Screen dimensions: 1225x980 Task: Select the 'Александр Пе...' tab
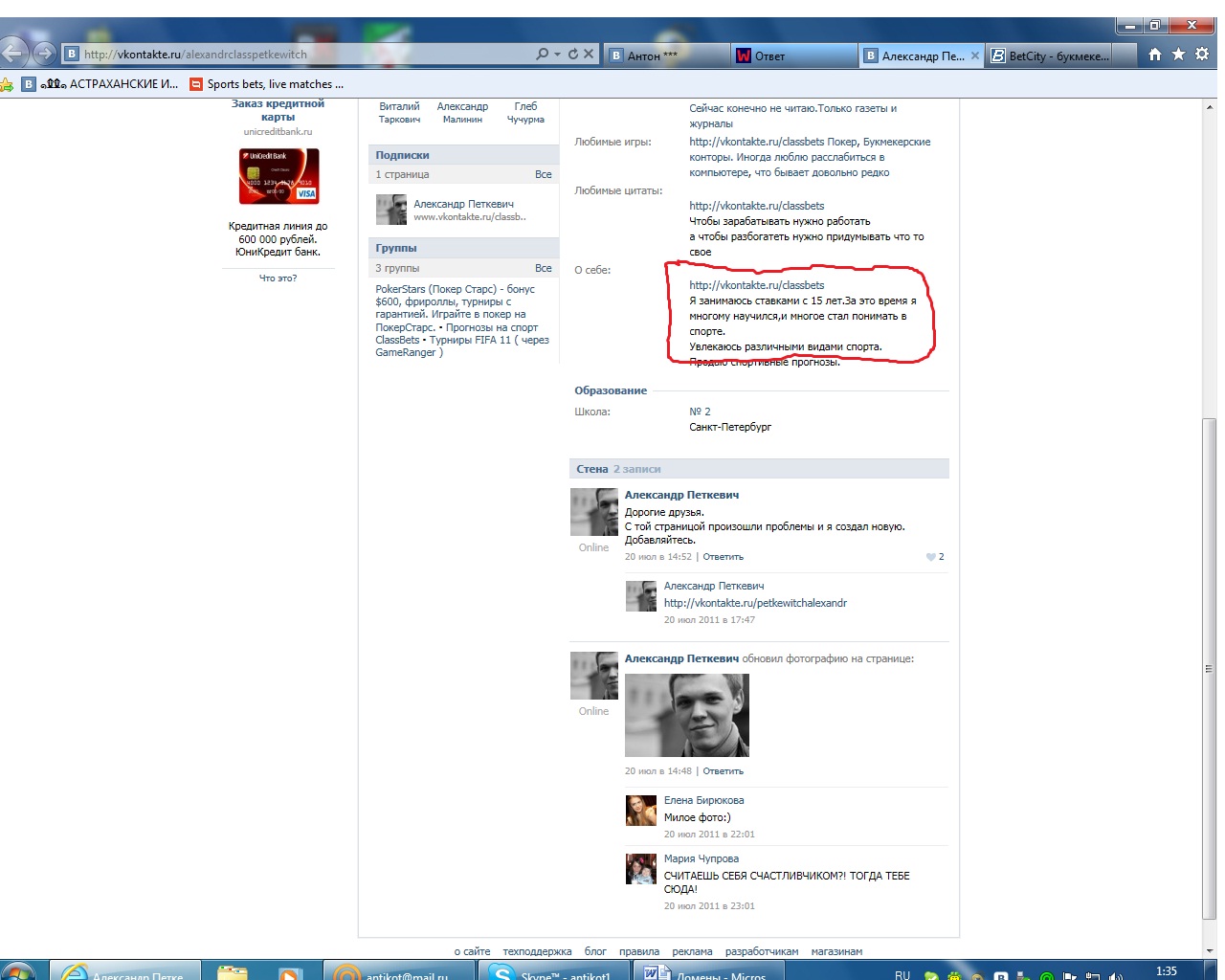(x=922, y=56)
